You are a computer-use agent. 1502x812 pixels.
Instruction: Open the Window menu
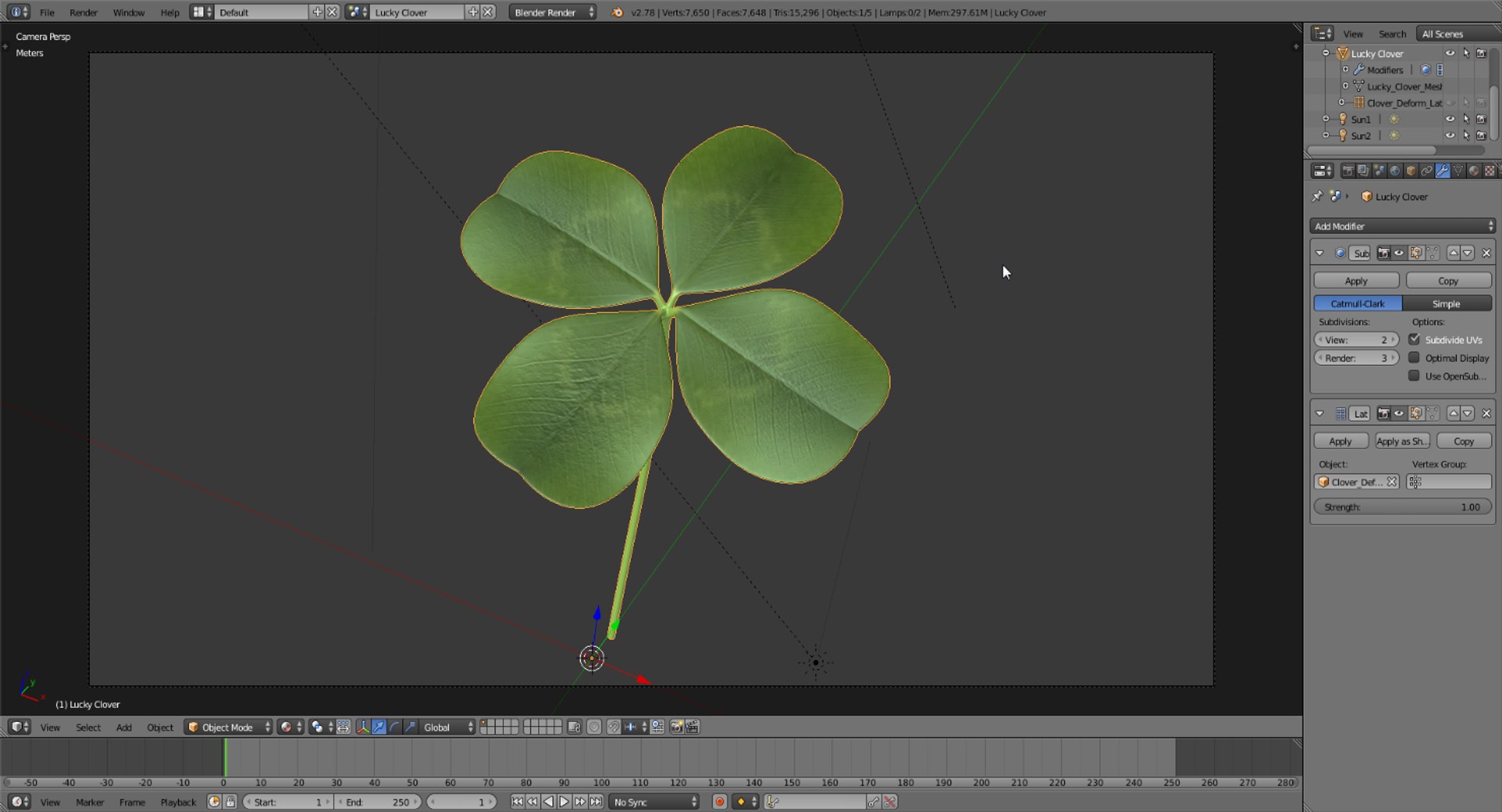click(x=129, y=13)
